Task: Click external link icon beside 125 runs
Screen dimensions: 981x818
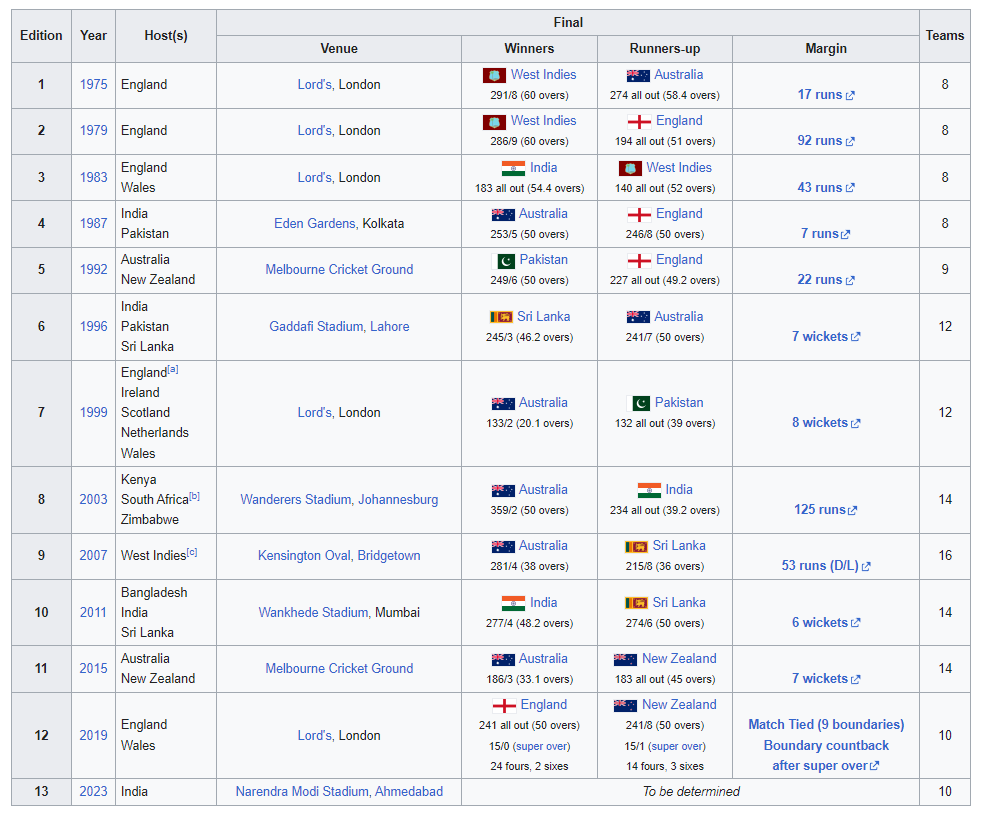Action: 852,511
